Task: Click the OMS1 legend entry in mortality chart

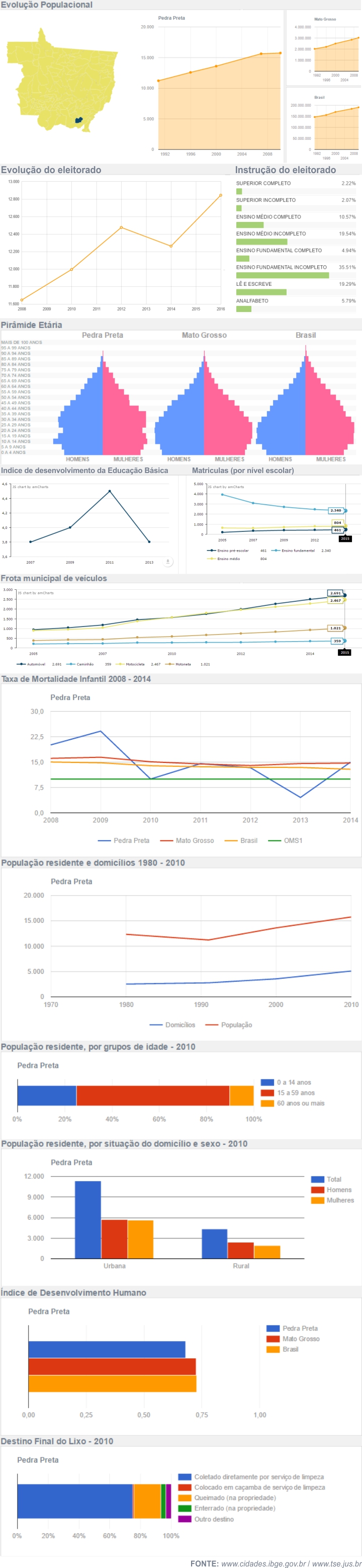Action: (286, 840)
